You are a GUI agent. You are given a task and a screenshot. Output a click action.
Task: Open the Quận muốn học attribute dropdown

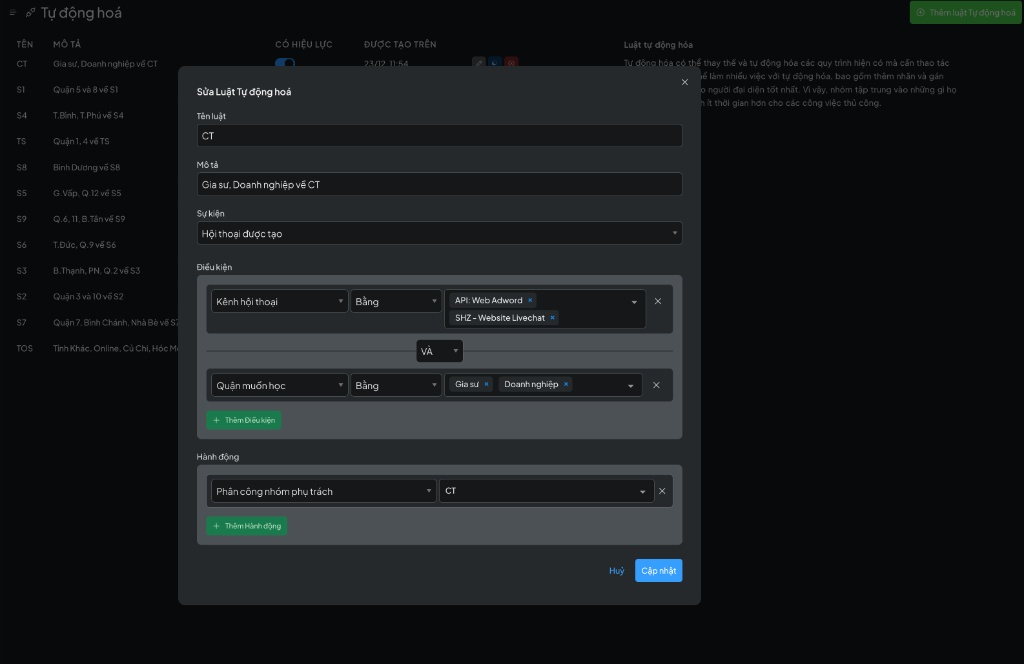point(279,385)
